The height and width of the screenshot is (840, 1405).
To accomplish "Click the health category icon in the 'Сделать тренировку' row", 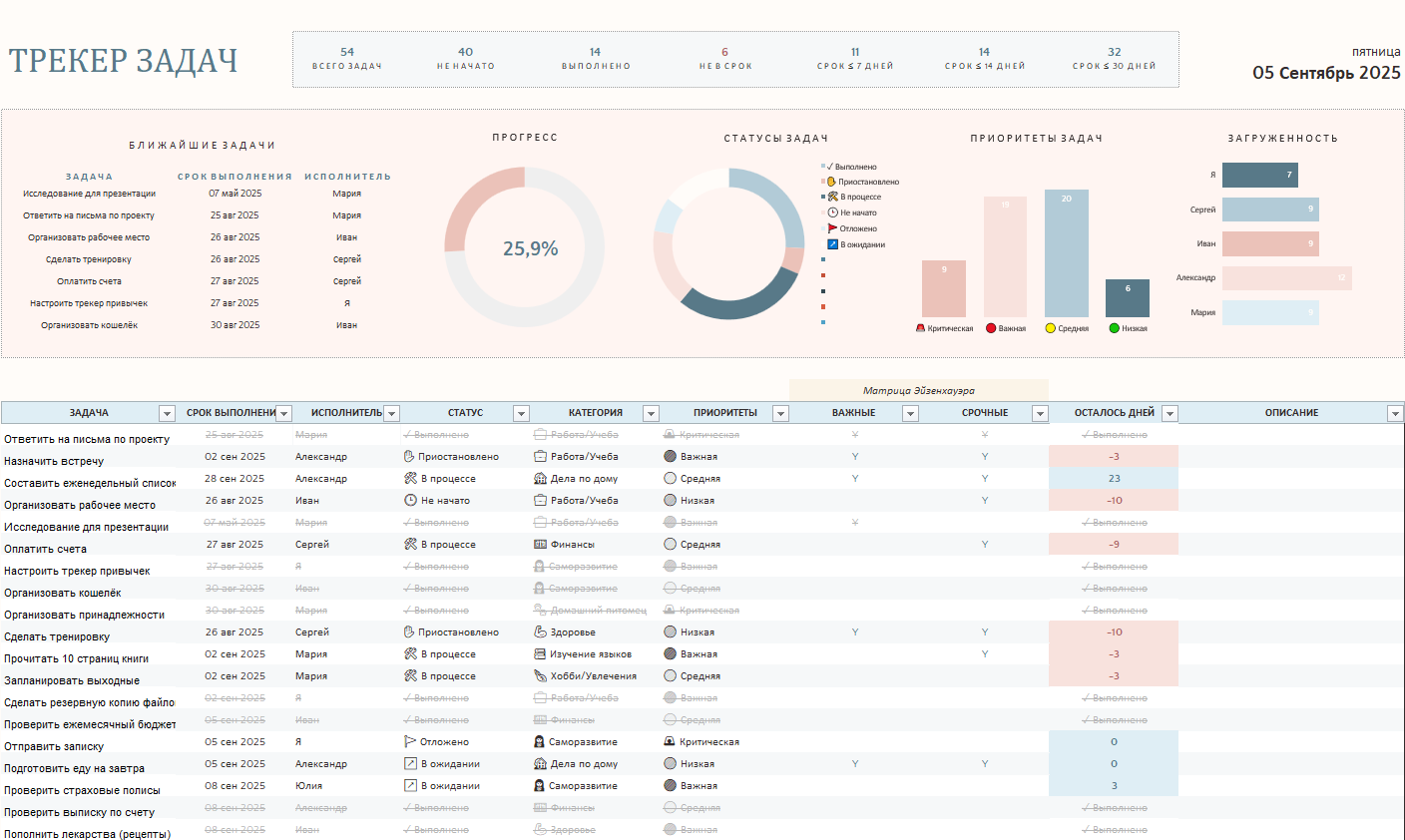I will click(x=540, y=632).
